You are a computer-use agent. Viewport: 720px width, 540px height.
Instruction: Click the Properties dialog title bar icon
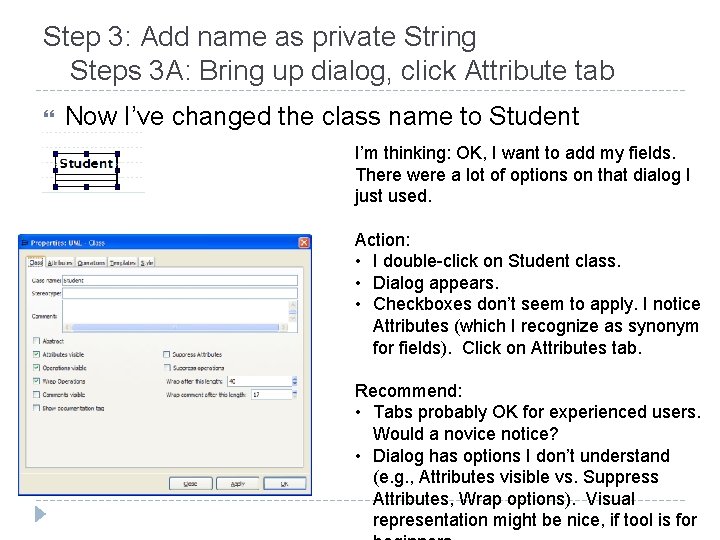coord(25,242)
